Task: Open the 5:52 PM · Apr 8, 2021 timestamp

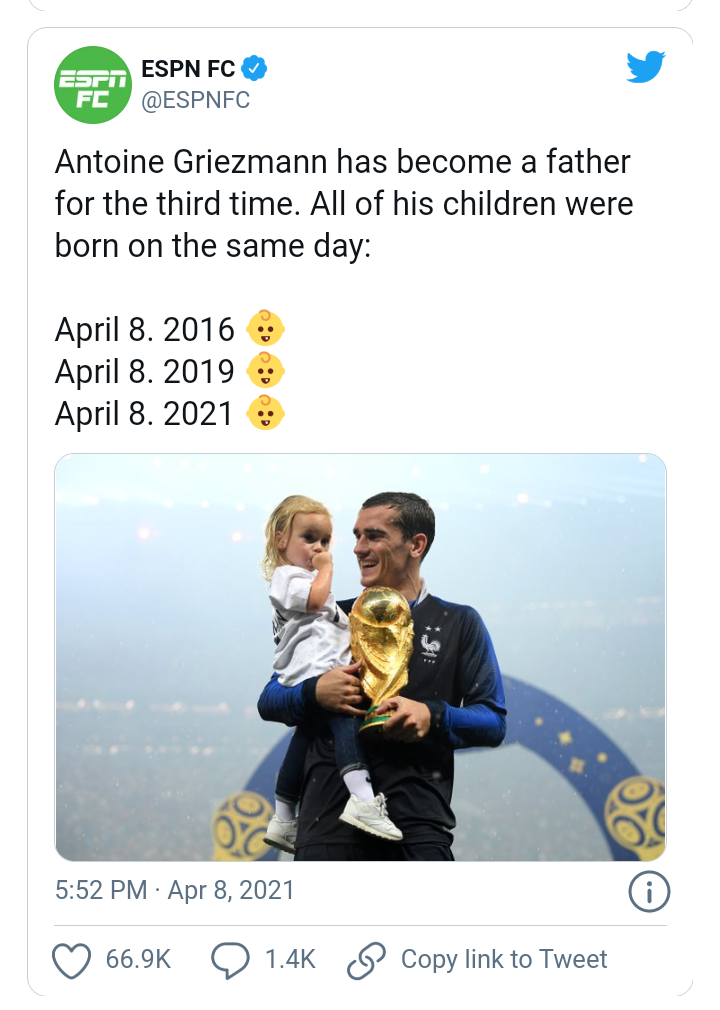Action: tap(175, 890)
